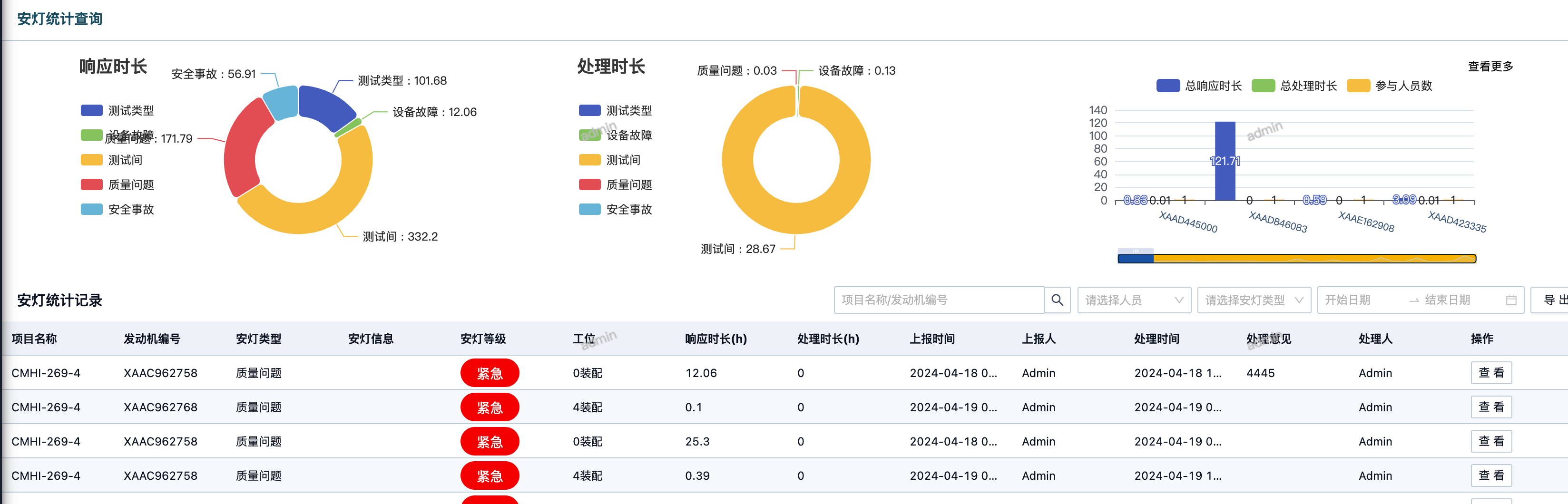
Task: Click the bar chart zoom slider handle
Action: pos(1135,251)
